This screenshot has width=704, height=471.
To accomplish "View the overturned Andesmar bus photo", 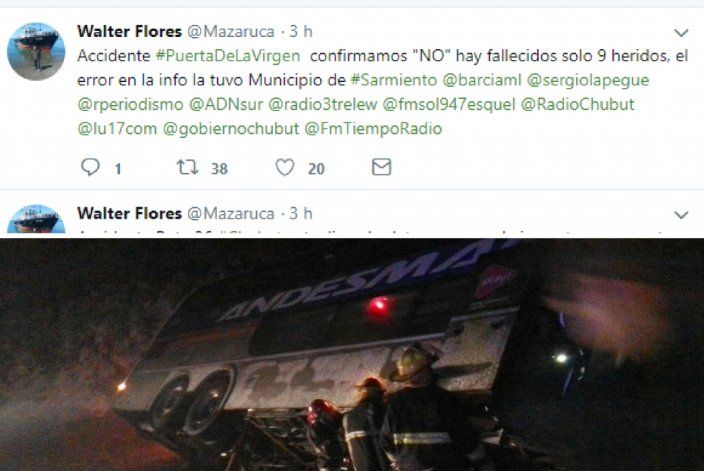I will click(x=352, y=355).
